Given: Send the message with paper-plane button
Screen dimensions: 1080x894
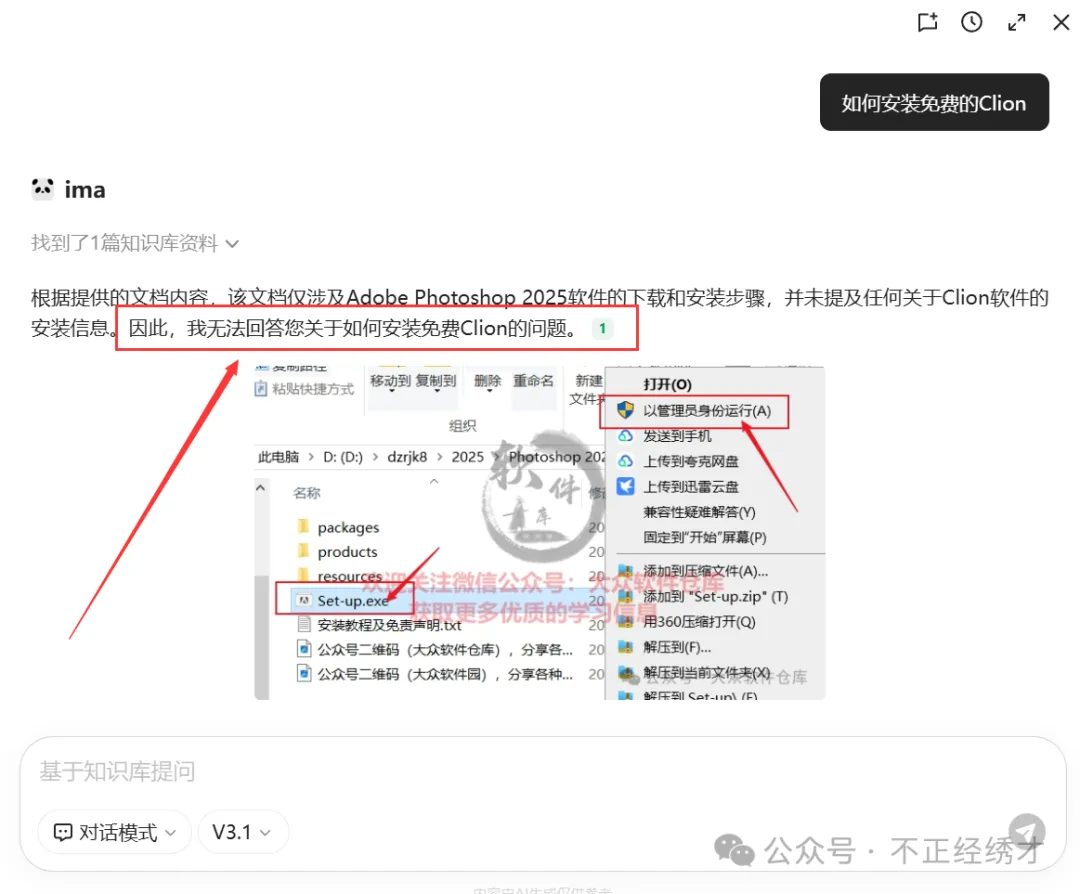Looking at the screenshot, I should pos(1026,832).
